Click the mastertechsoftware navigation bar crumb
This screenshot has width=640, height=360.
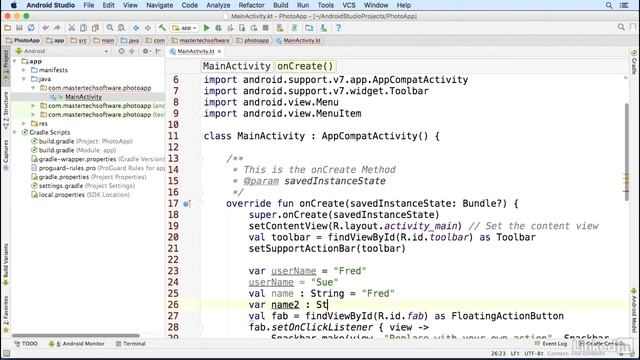(x=200, y=40)
